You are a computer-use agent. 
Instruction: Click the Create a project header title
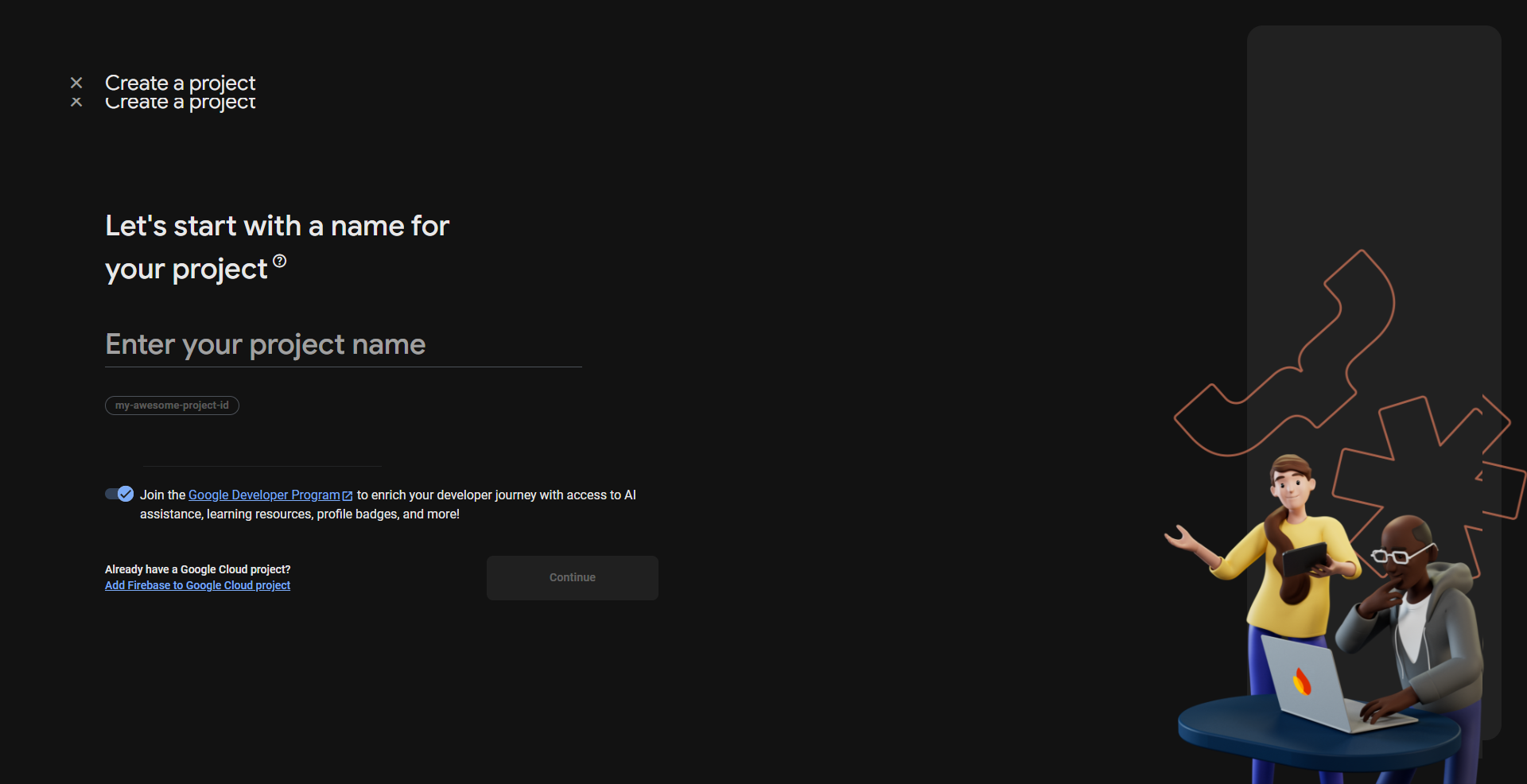[180, 83]
